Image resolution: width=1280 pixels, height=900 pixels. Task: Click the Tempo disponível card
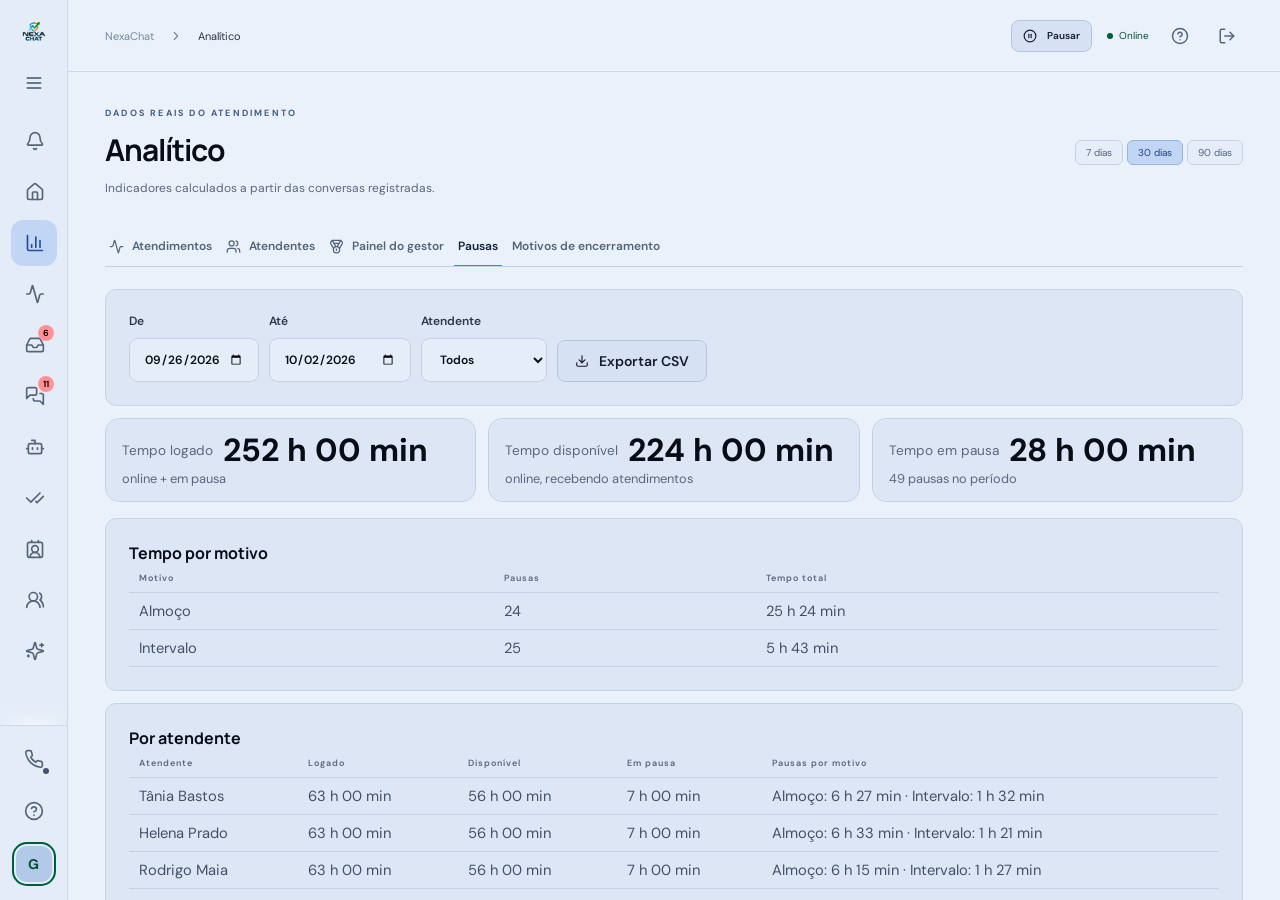pyautogui.click(x=674, y=460)
